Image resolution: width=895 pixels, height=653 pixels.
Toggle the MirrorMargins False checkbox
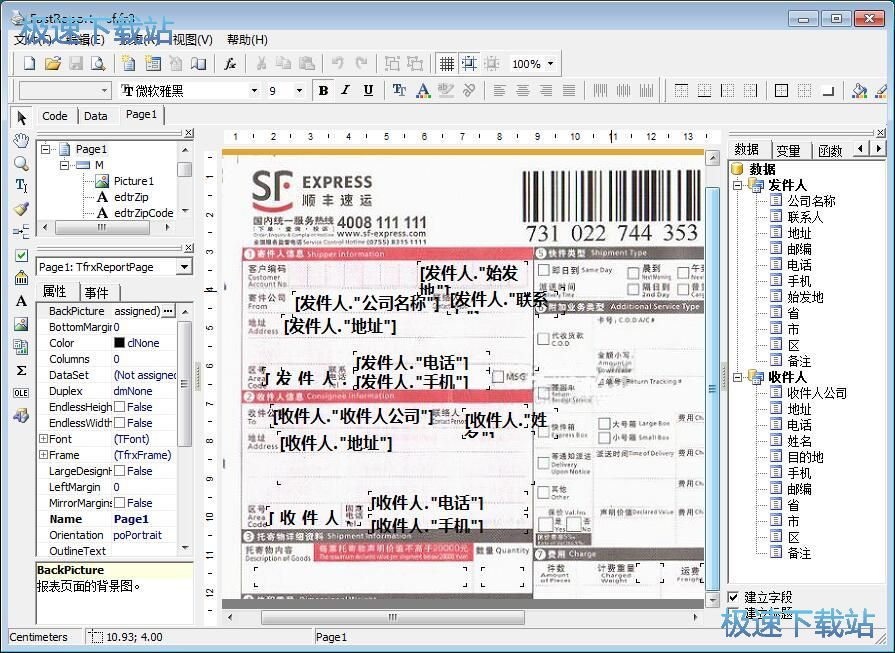pyautogui.click(x=119, y=503)
